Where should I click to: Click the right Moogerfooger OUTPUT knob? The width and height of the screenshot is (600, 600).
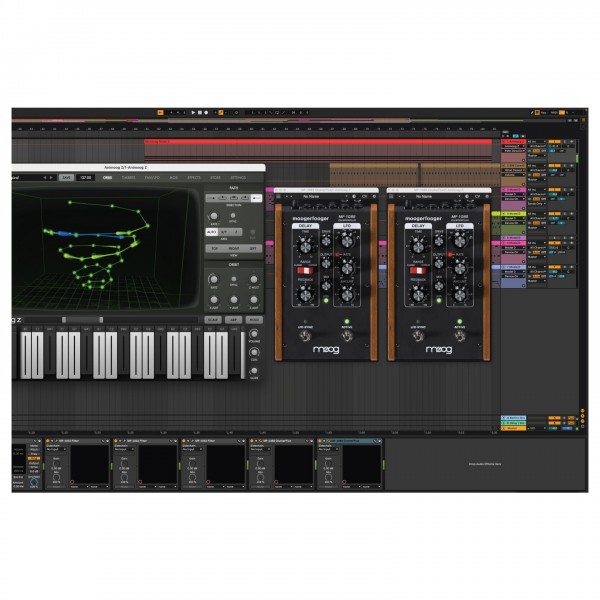pos(439,263)
